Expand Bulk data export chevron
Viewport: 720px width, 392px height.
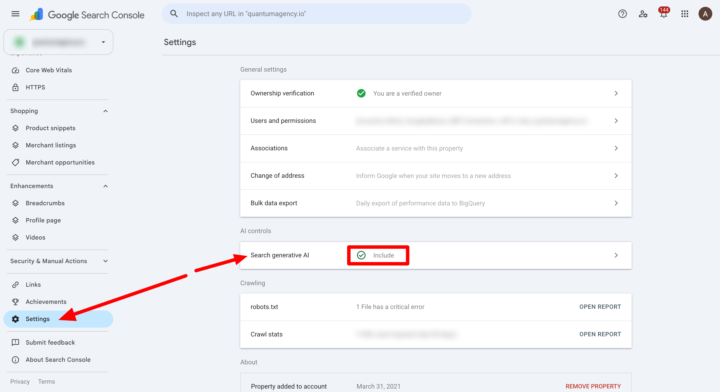click(616, 203)
